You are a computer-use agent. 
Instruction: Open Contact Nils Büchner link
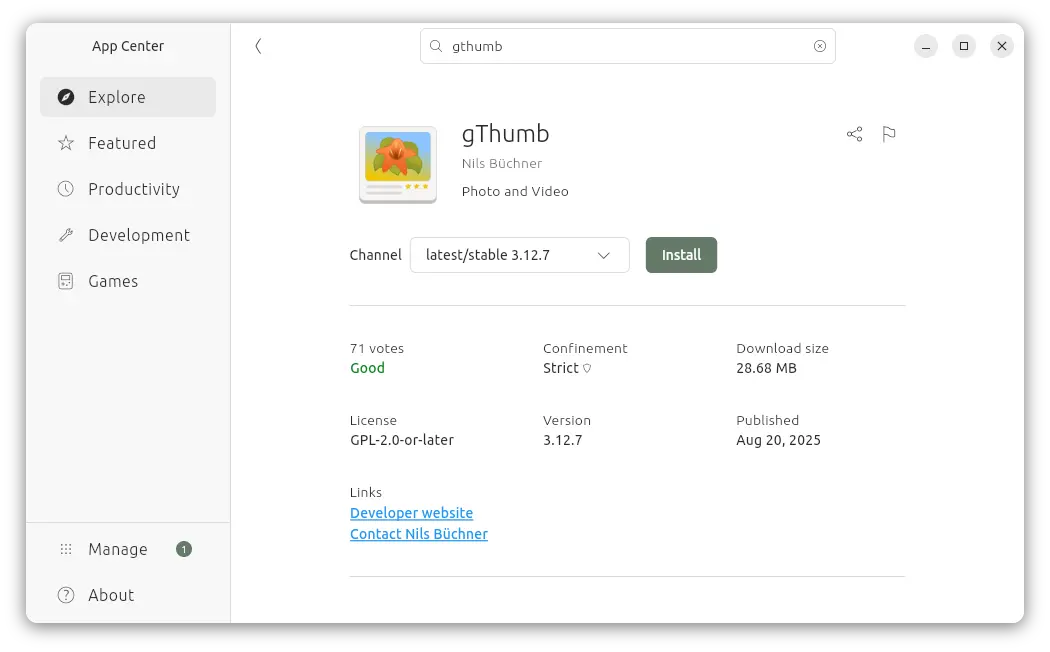point(419,534)
